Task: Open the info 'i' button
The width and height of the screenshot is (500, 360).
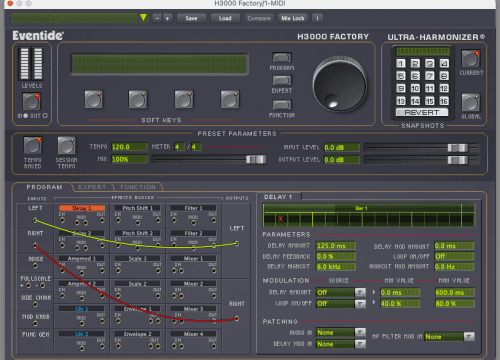Action: pos(317,18)
